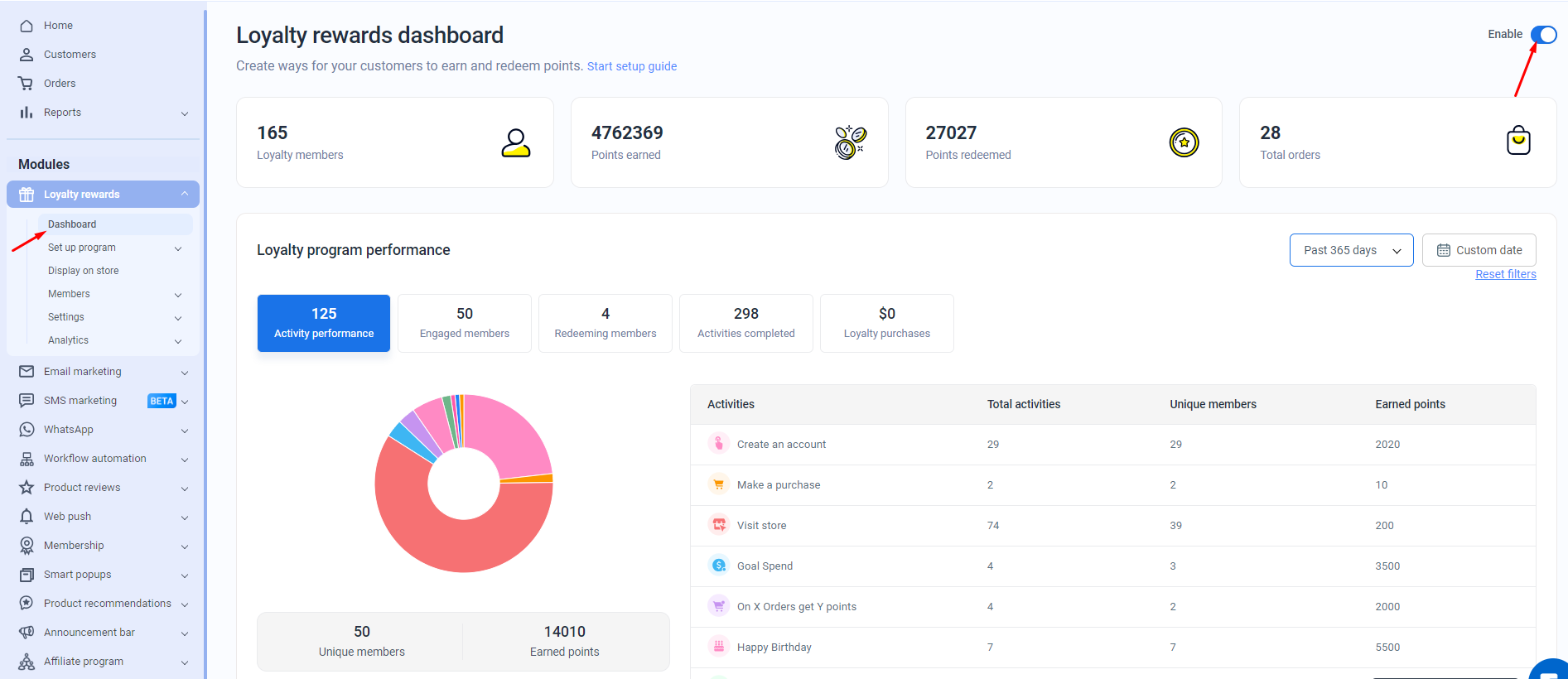Select the Activity performance tab

tap(324, 323)
